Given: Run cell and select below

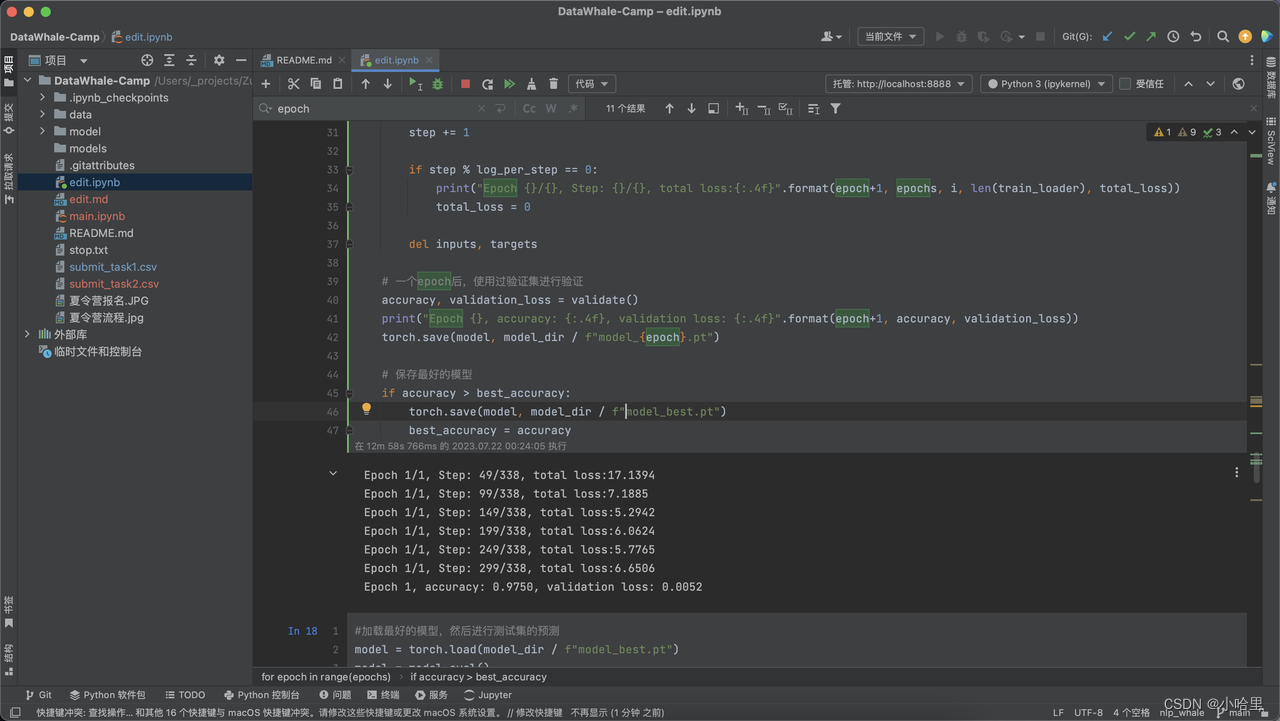Looking at the screenshot, I should tap(415, 84).
